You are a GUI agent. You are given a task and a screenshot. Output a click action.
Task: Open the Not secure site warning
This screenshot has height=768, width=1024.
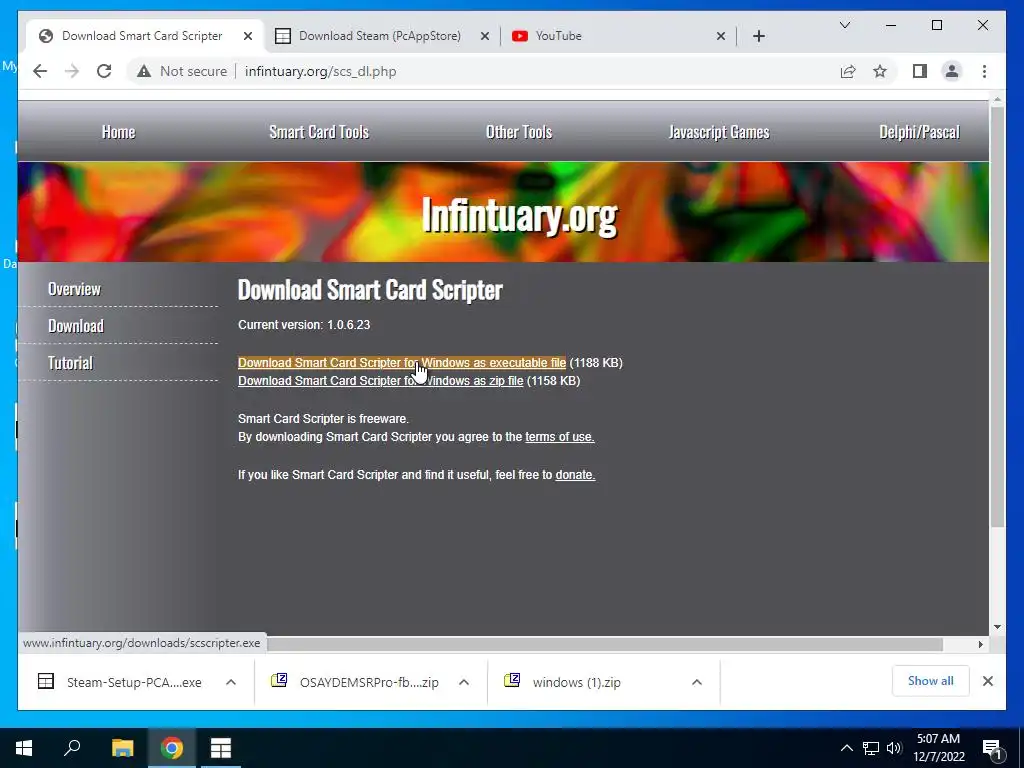(x=182, y=71)
